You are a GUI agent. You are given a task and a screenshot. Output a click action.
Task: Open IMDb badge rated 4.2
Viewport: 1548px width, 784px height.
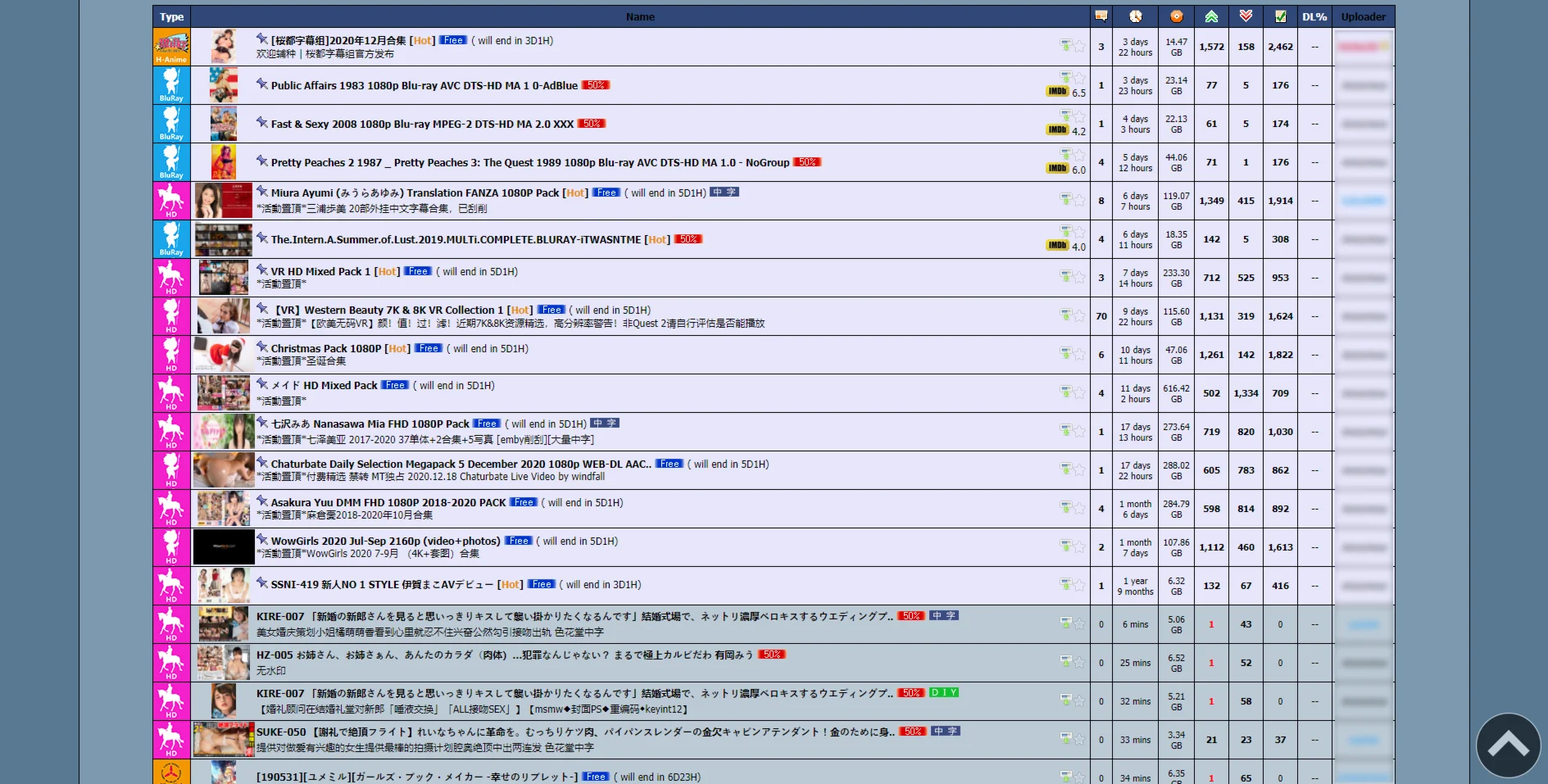1057,130
